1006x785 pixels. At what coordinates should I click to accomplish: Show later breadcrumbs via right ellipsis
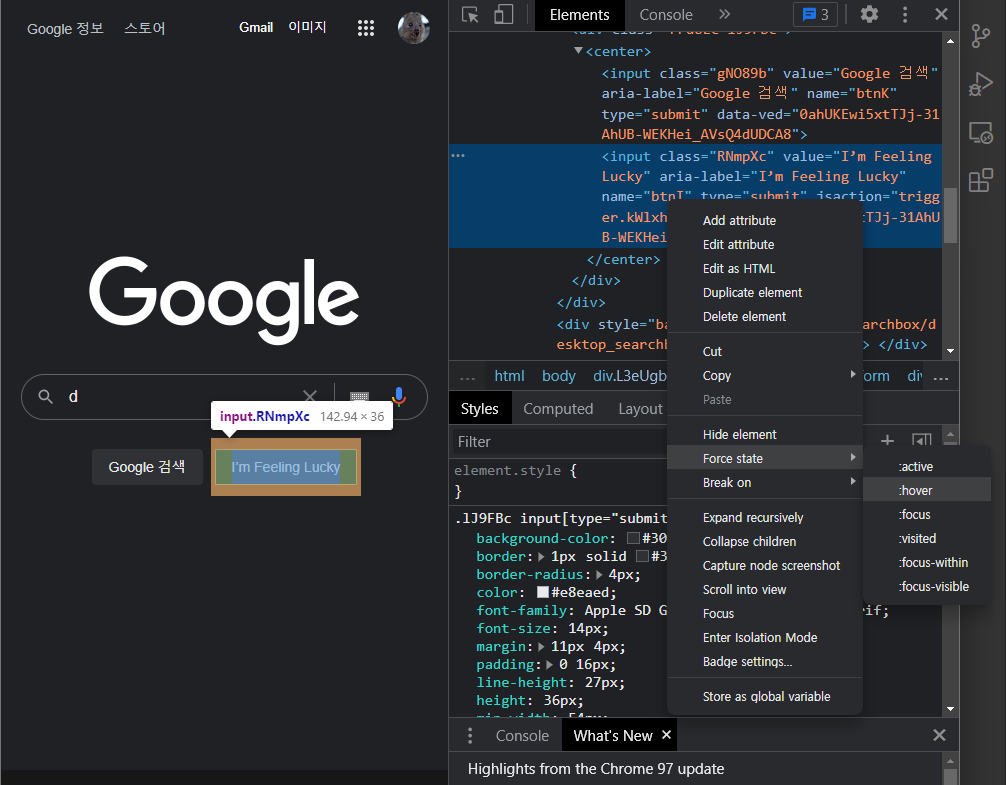pos(941,376)
